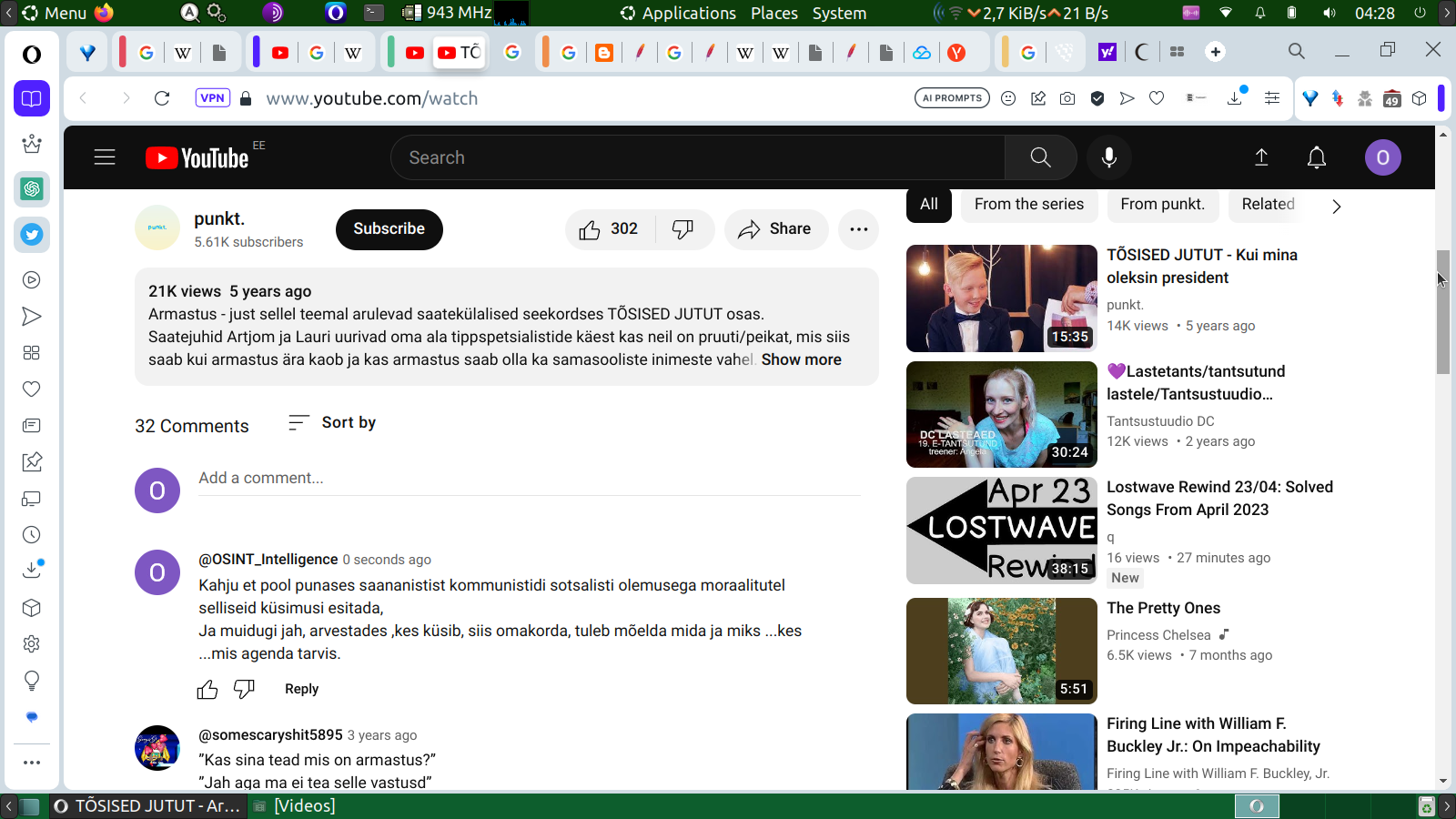
Task: Click the page vertical scrollbar thumb
Action: click(x=1443, y=310)
